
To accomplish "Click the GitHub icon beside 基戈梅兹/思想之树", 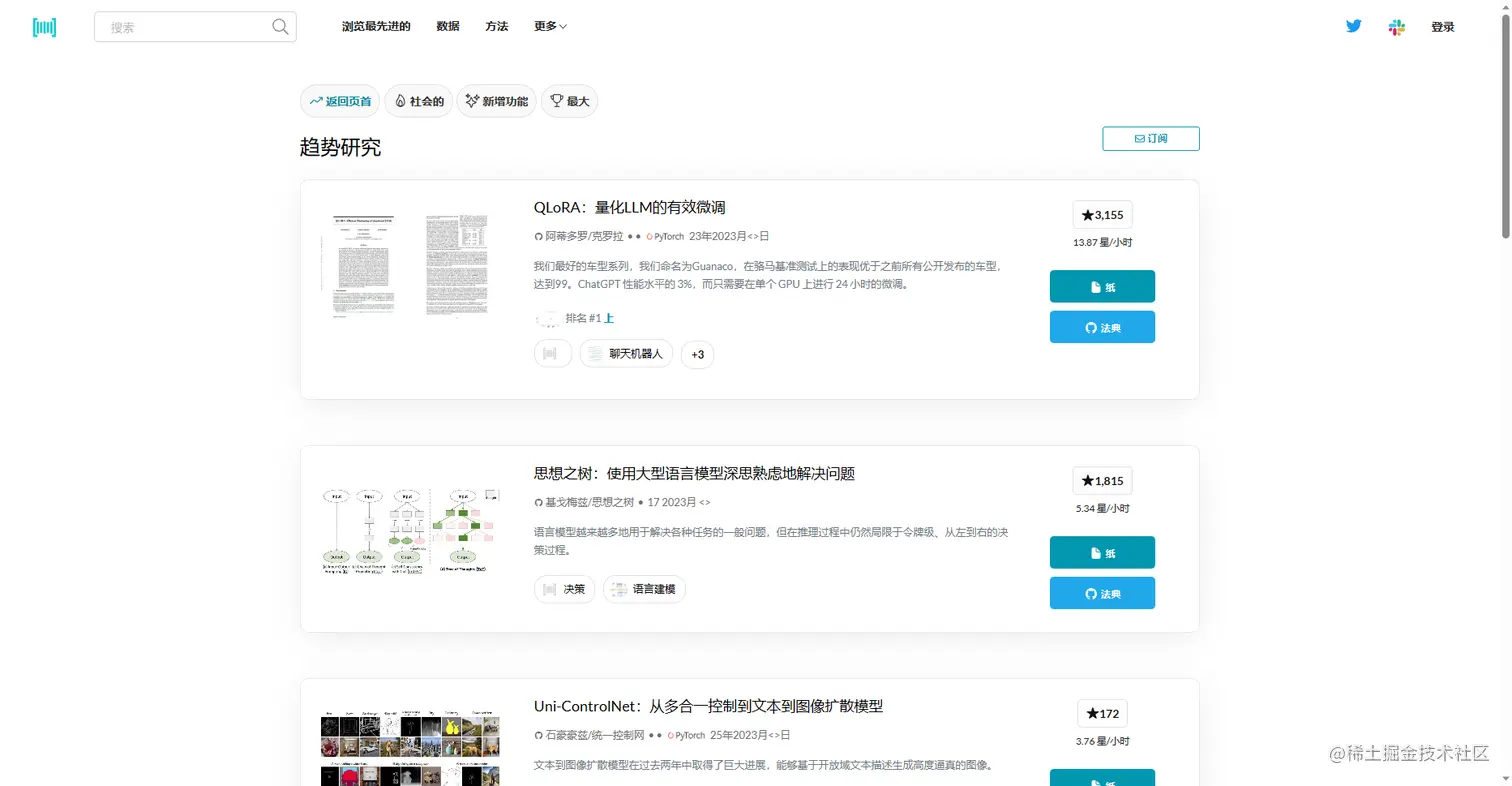I will click(538, 502).
